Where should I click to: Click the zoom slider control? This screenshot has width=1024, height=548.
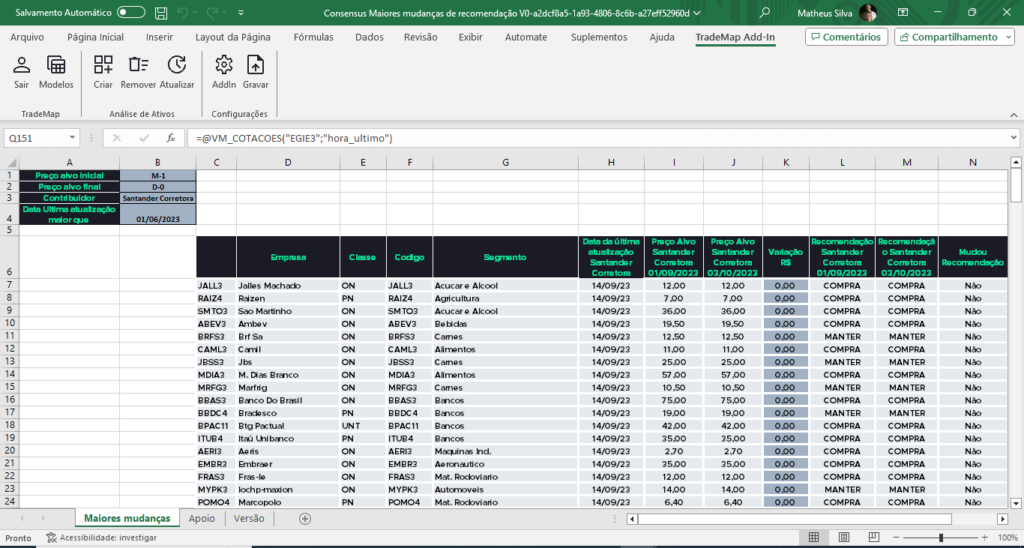[x=940, y=538]
